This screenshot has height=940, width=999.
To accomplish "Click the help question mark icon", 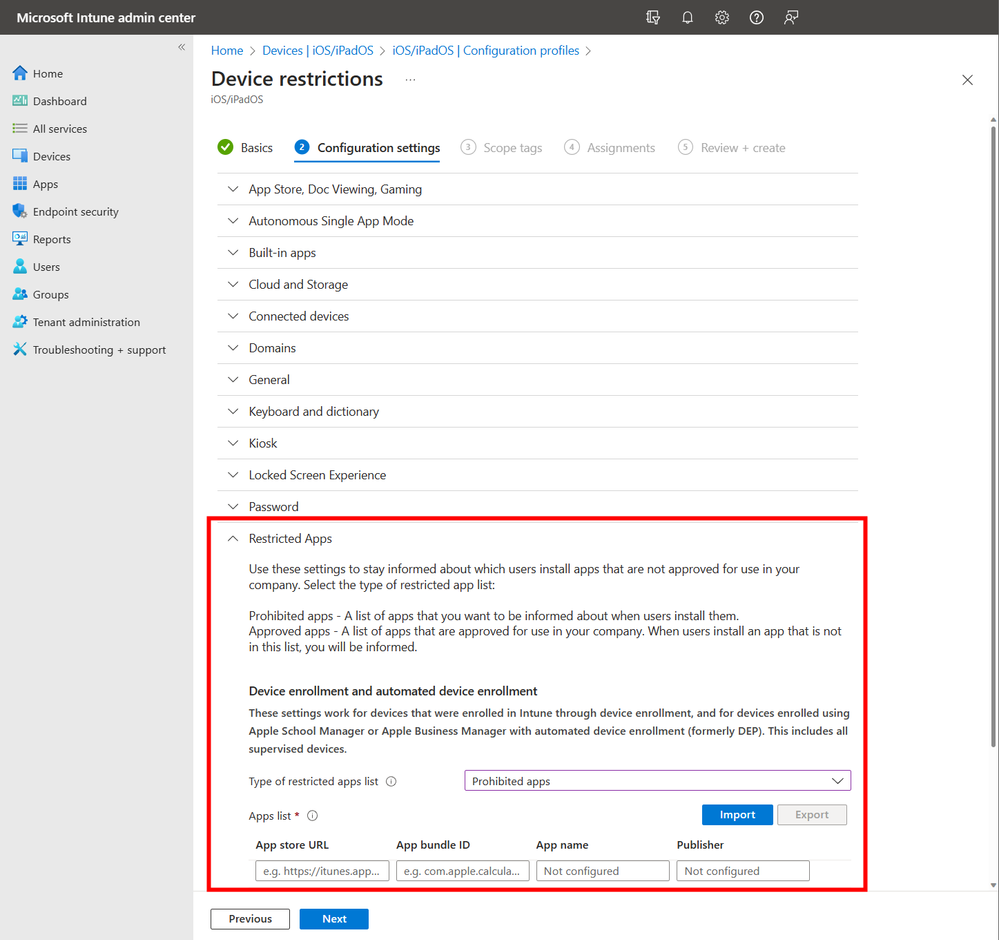I will 756,17.
